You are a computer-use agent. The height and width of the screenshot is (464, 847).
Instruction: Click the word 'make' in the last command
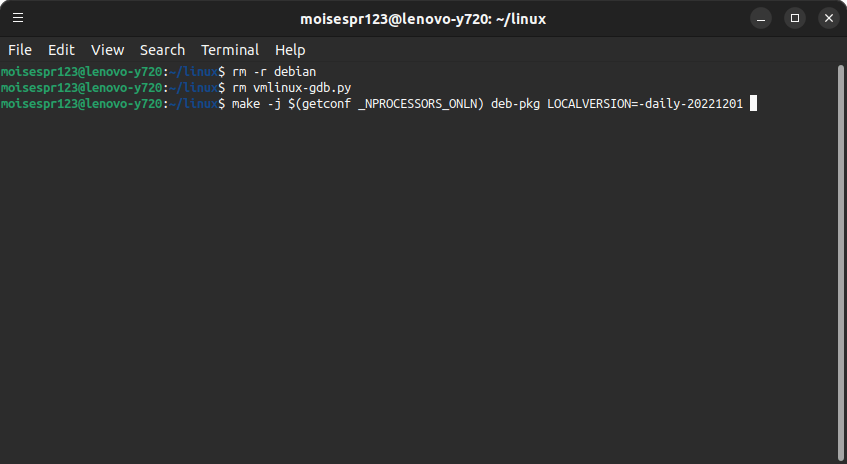pyautogui.click(x=246, y=104)
